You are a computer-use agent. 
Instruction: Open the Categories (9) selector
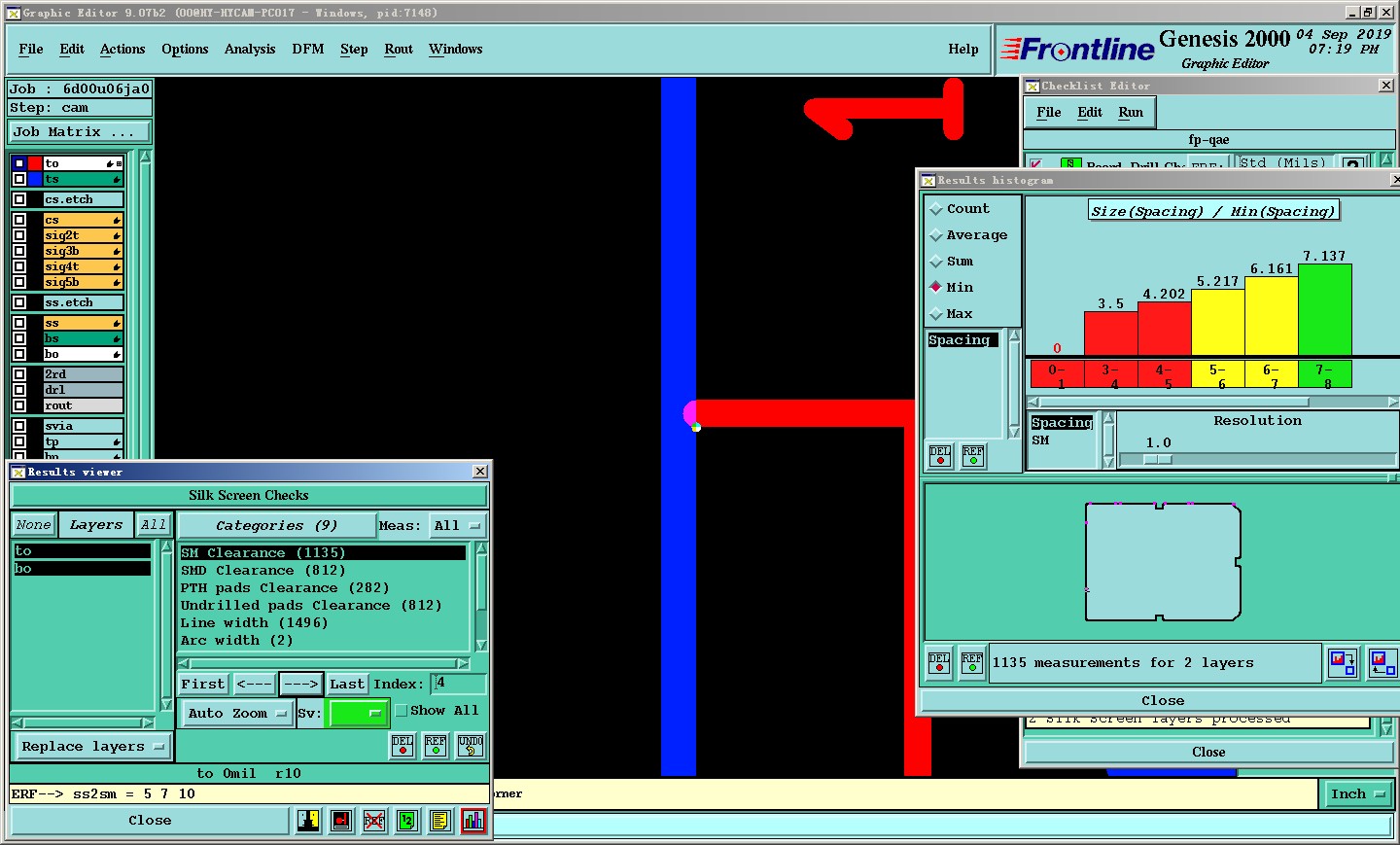(277, 526)
